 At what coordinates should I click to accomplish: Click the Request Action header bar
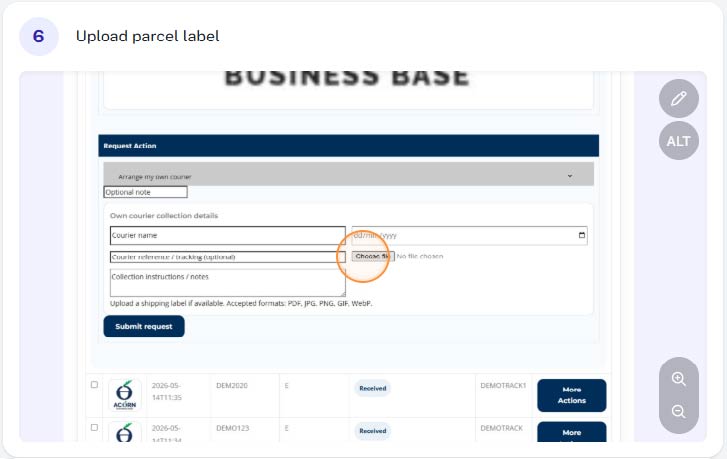348,146
